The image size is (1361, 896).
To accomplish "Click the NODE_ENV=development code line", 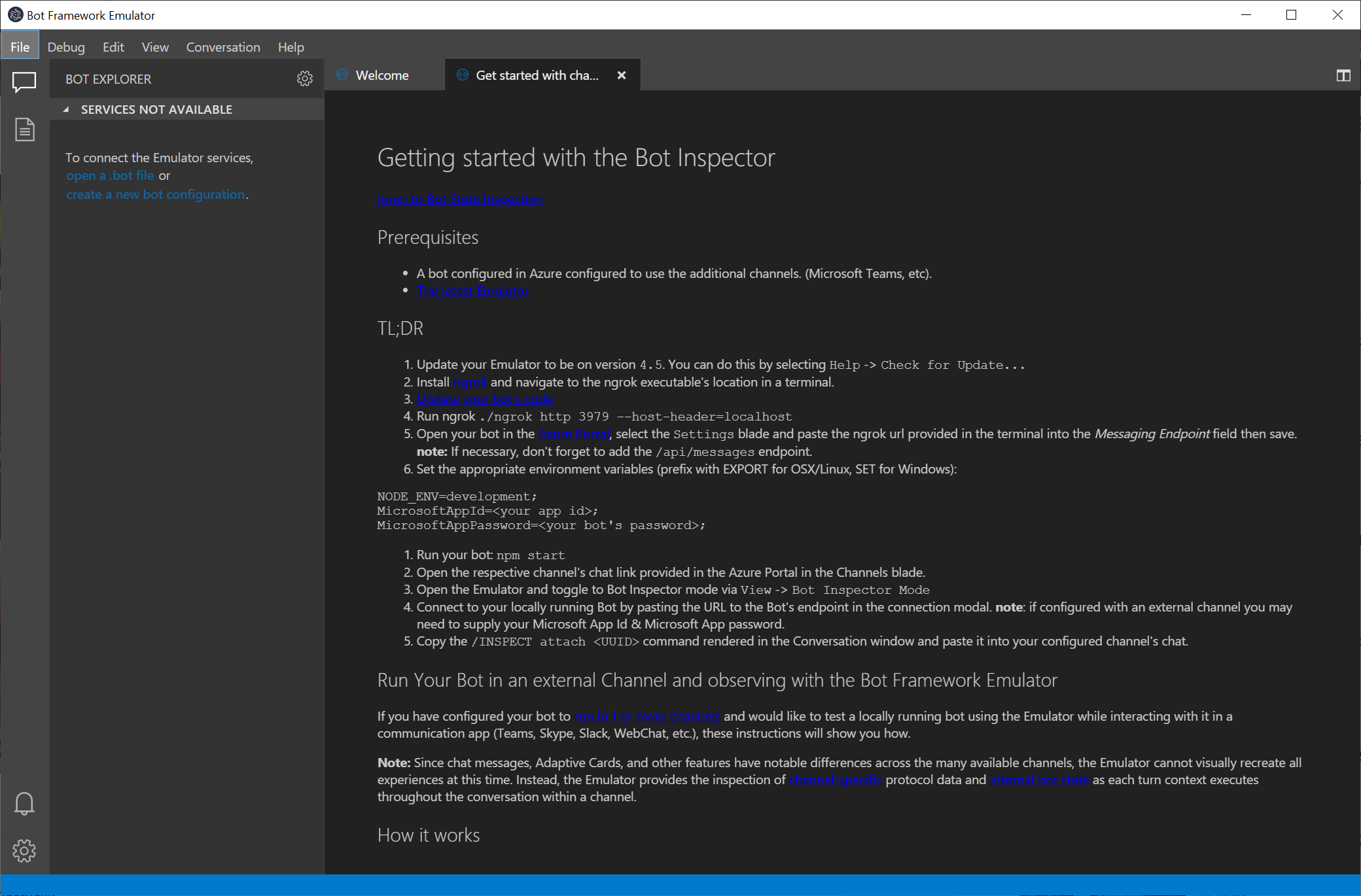I will click(x=457, y=496).
